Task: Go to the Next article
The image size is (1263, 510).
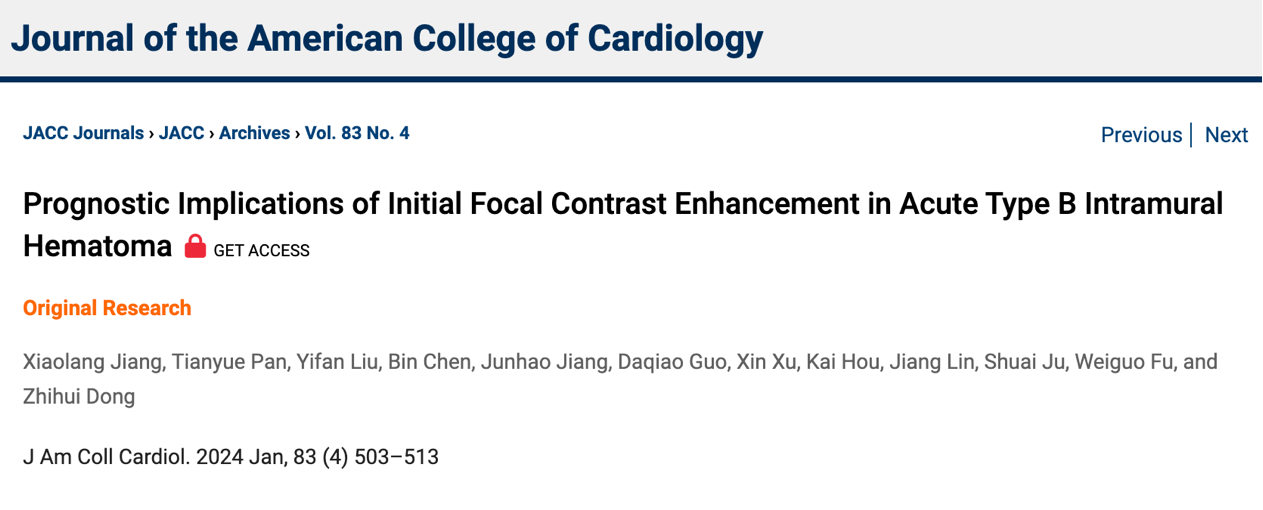Action: pyautogui.click(x=1226, y=135)
